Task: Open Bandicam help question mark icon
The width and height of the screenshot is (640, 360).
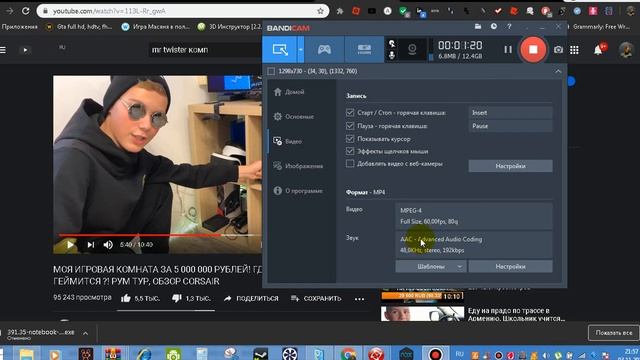Action: [509, 27]
